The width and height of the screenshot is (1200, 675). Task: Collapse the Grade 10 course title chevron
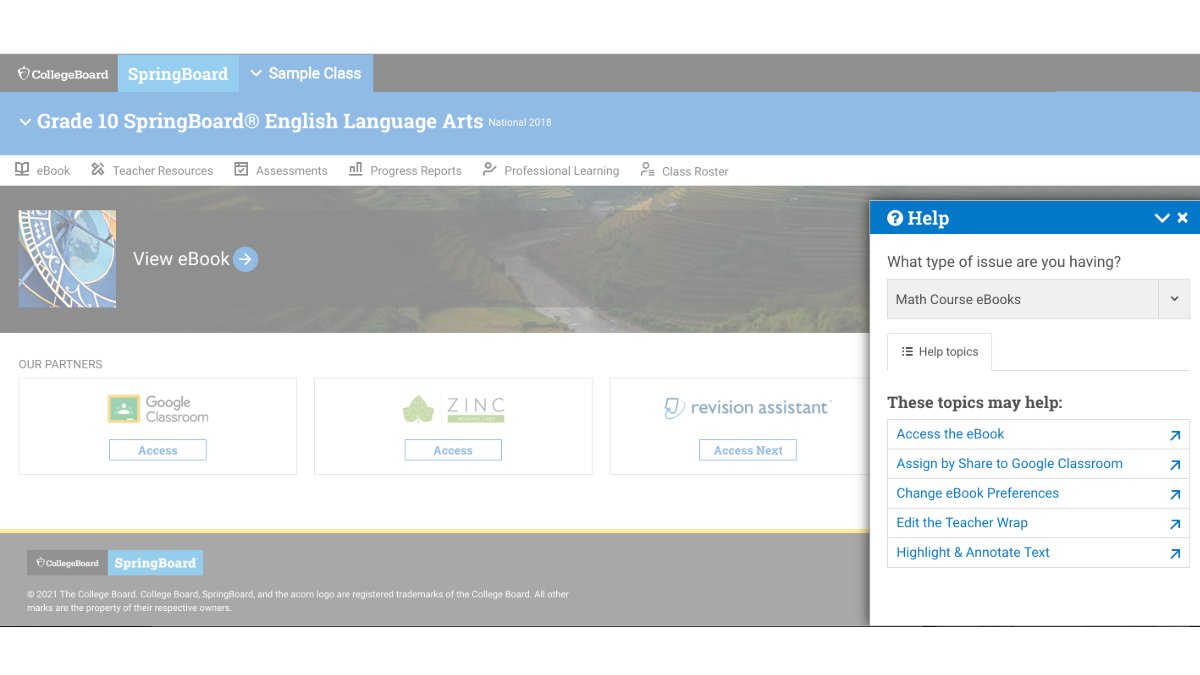pyautogui.click(x=25, y=122)
